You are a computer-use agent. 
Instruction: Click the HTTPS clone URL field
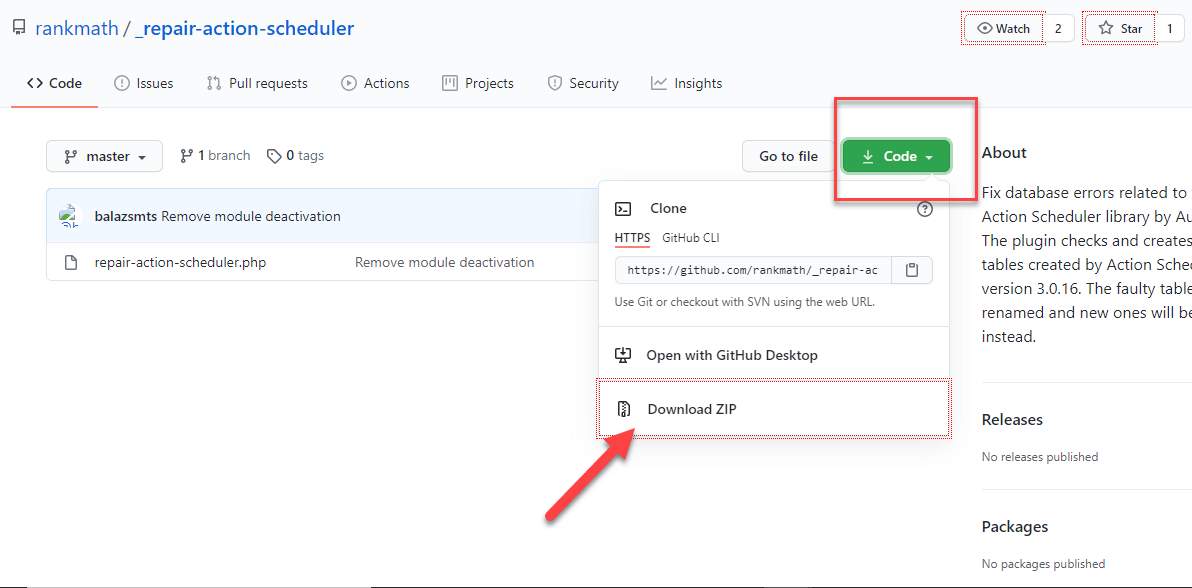[x=755, y=270]
